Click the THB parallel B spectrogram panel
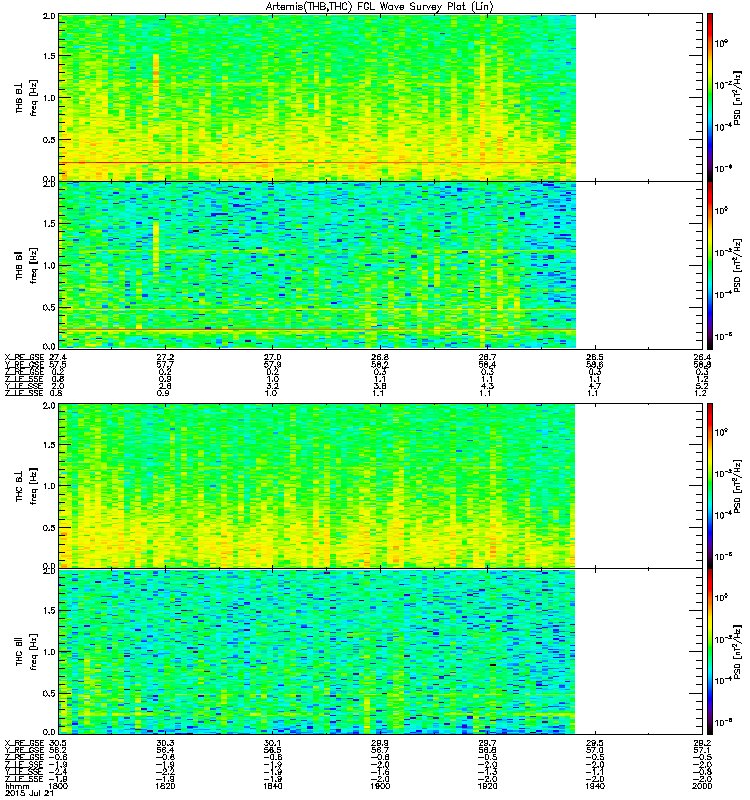750x800 pixels. point(381,265)
